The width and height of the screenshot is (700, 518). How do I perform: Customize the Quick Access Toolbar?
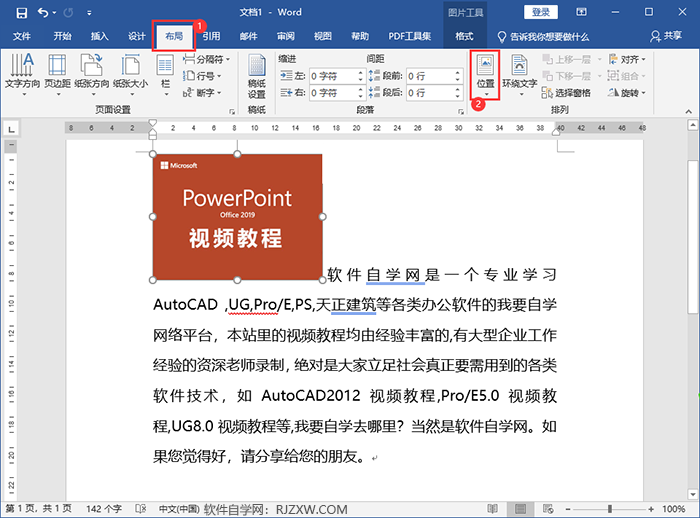click(x=89, y=13)
